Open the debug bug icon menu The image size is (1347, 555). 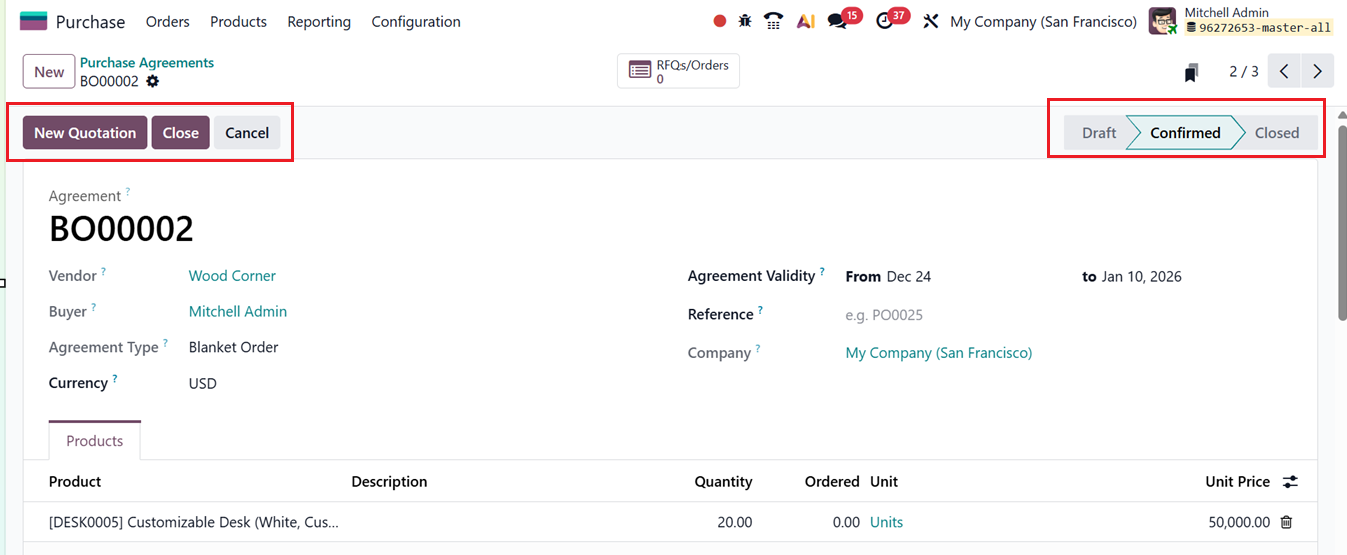coord(745,21)
